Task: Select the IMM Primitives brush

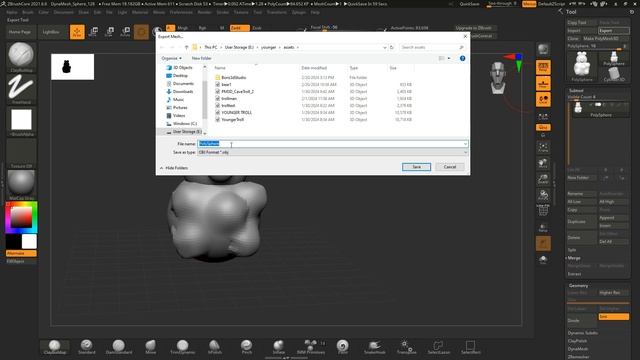Action: (x=311, y=347)
